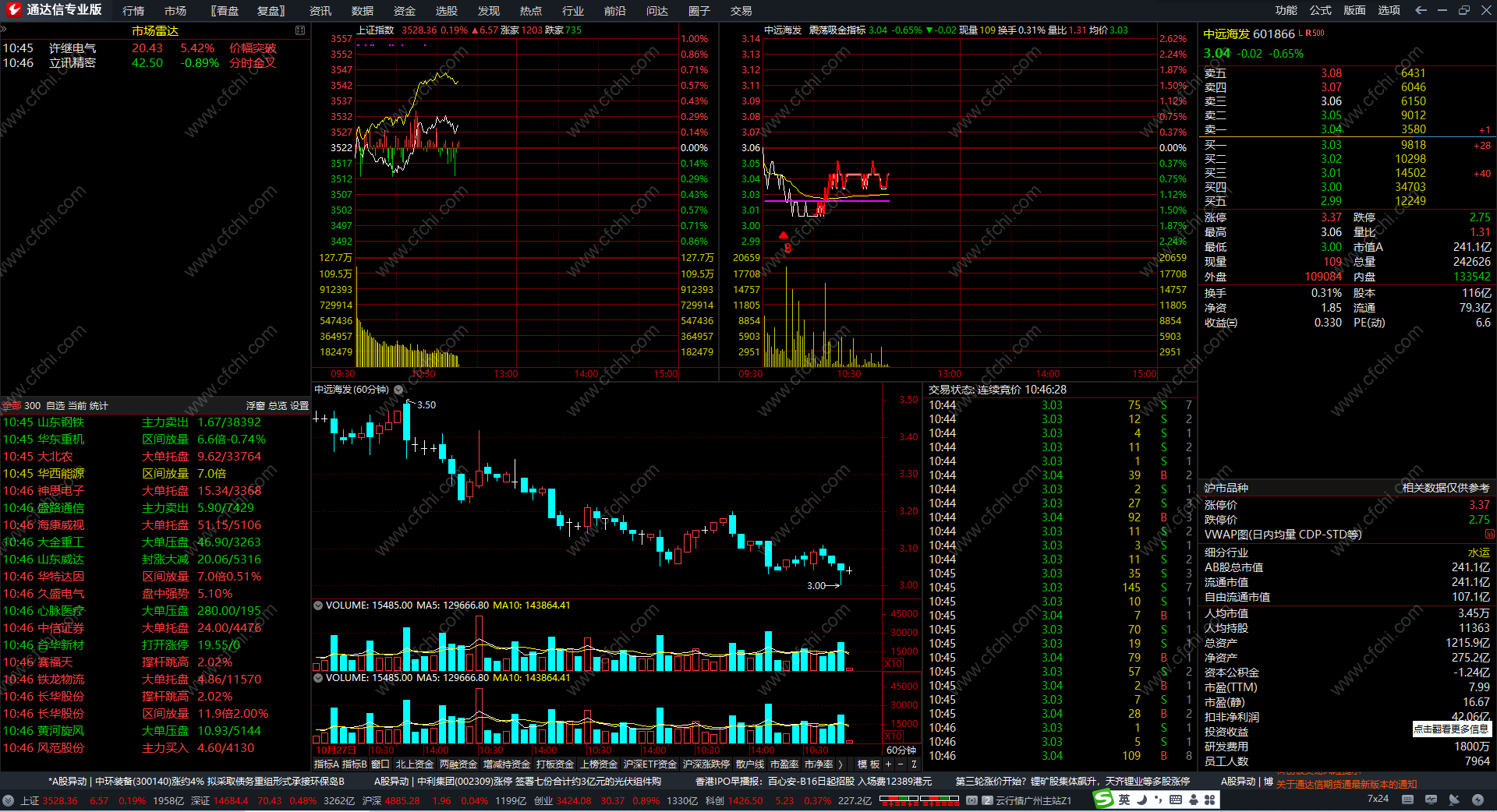The image size is (1497, 812).
Task: Open the 选项 menu
Action: click(x=1389, y=10)
